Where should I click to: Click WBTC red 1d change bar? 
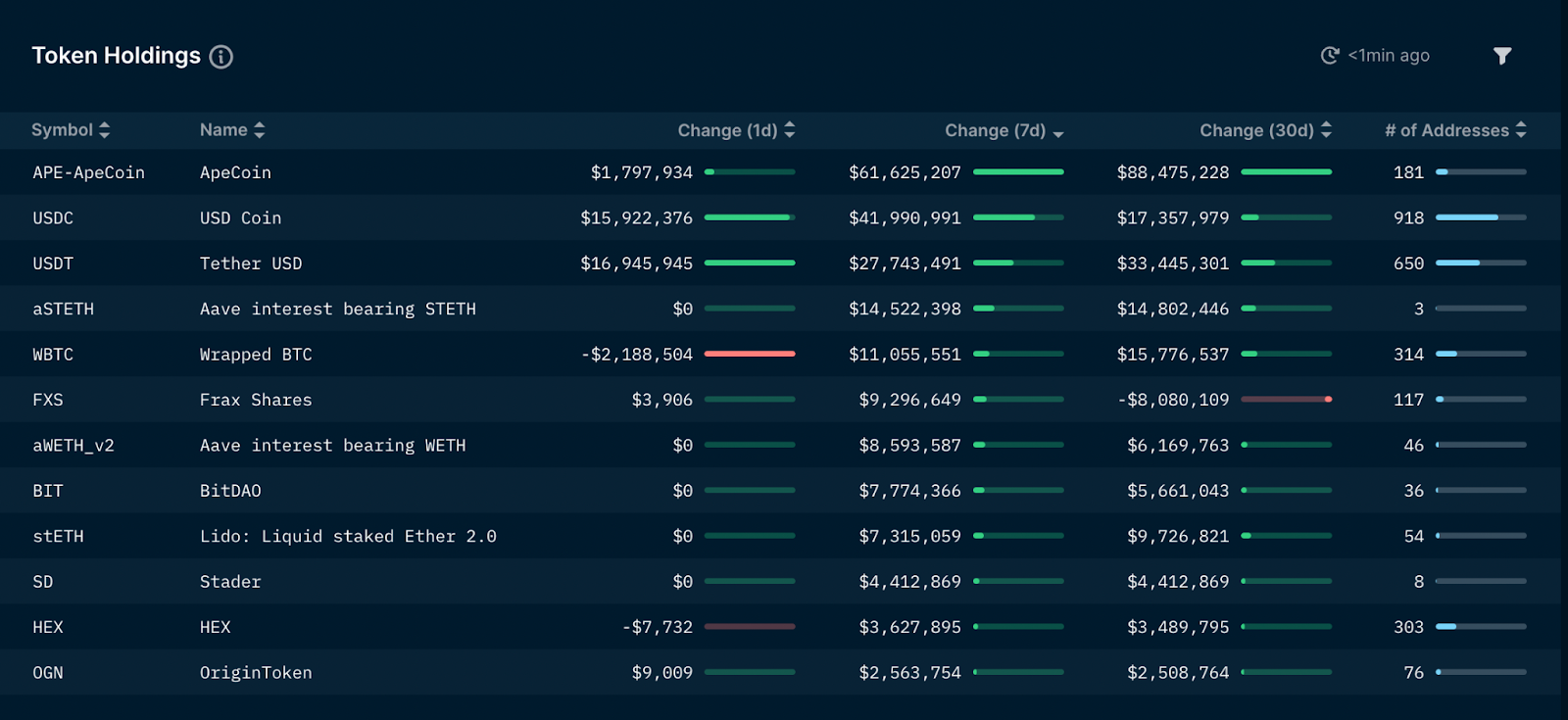(750, 354)
